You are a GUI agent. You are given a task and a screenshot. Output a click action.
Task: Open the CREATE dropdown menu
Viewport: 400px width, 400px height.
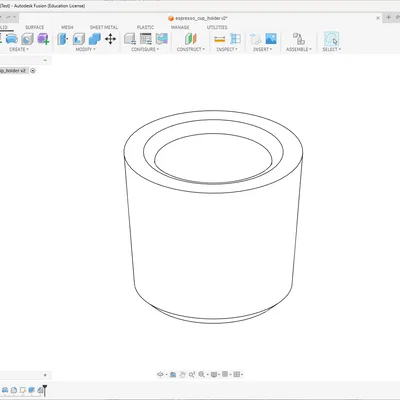click(19, 49)
